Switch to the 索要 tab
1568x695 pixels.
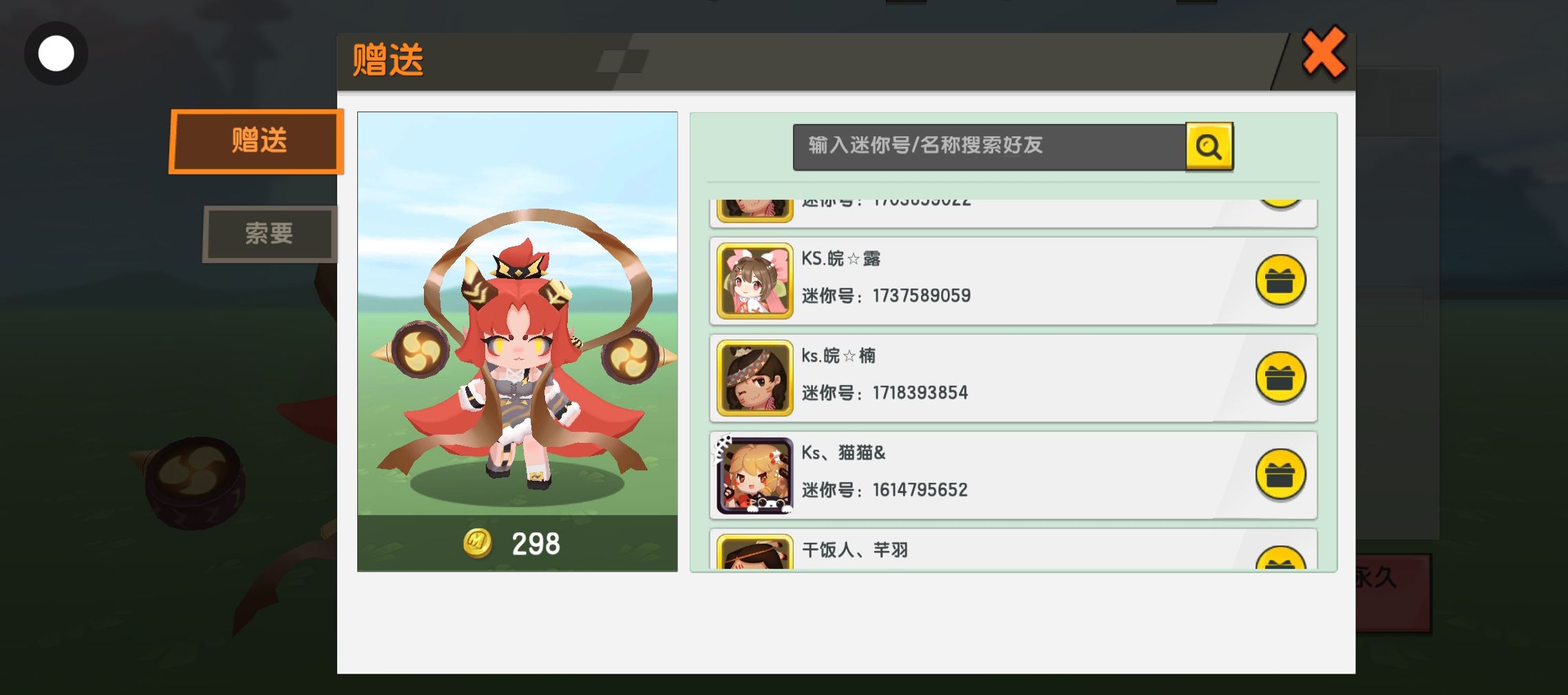(x=270, y=234)
